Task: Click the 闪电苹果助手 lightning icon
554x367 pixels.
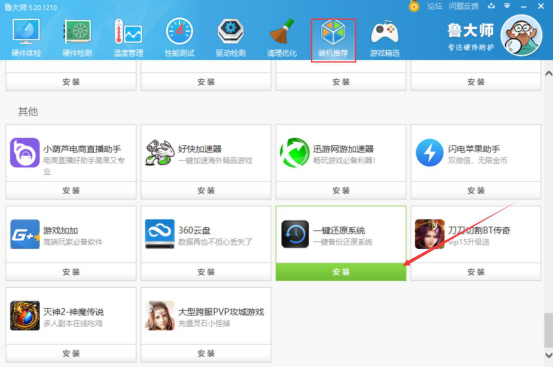Action: 429,153
